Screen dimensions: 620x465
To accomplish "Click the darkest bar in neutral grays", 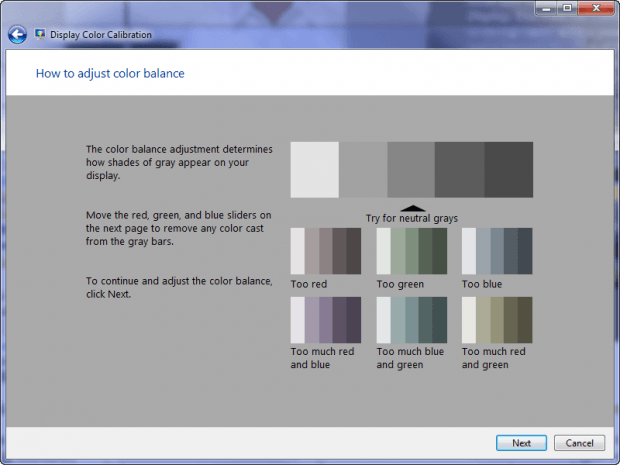I will click(x=508, y=170).
